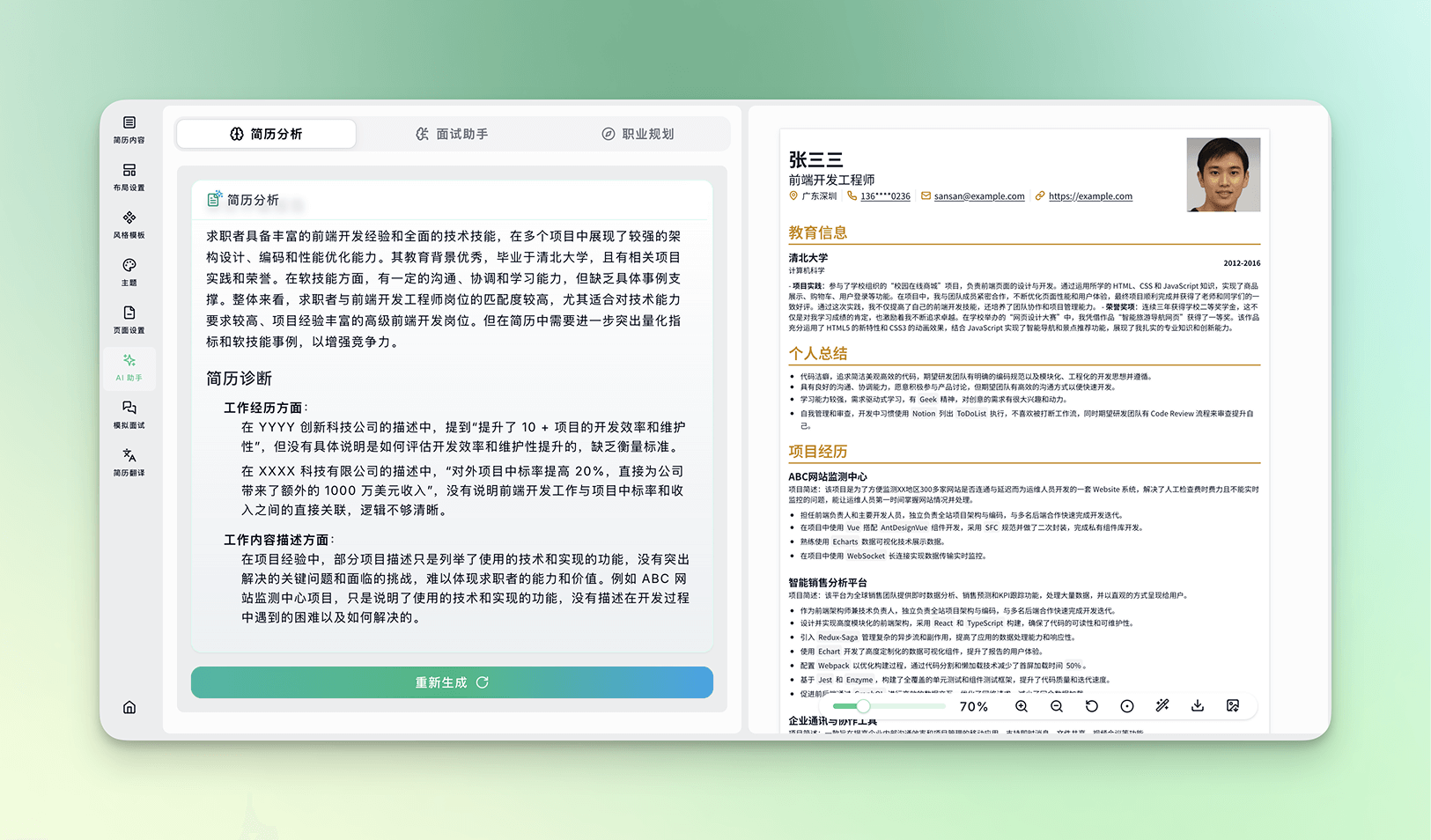1431x840 pixels.
Task: Reset zoom with the rotate-arrow icon
Action: (1092, 706)
